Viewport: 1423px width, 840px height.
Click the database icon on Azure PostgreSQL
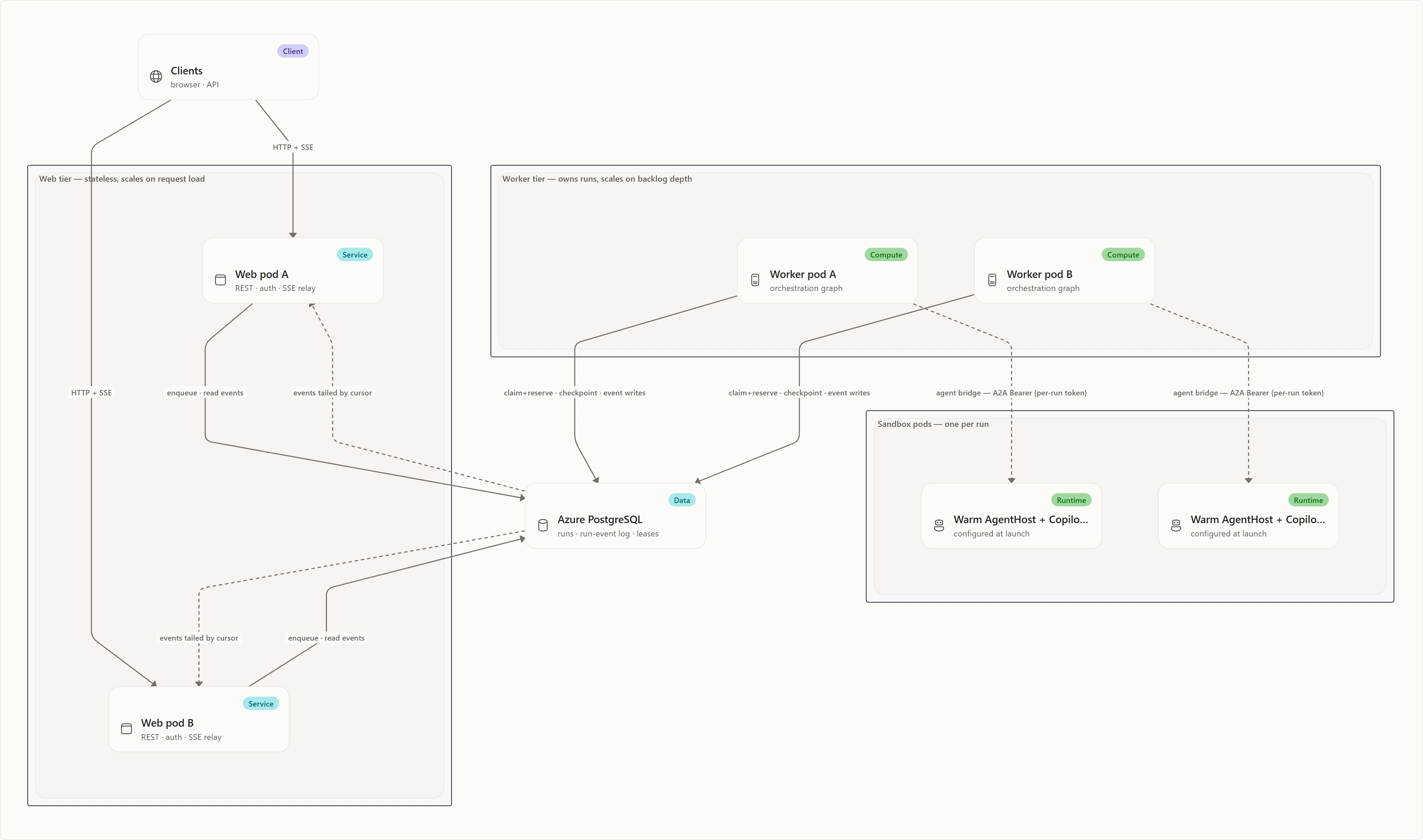click(x=542, y=525)
